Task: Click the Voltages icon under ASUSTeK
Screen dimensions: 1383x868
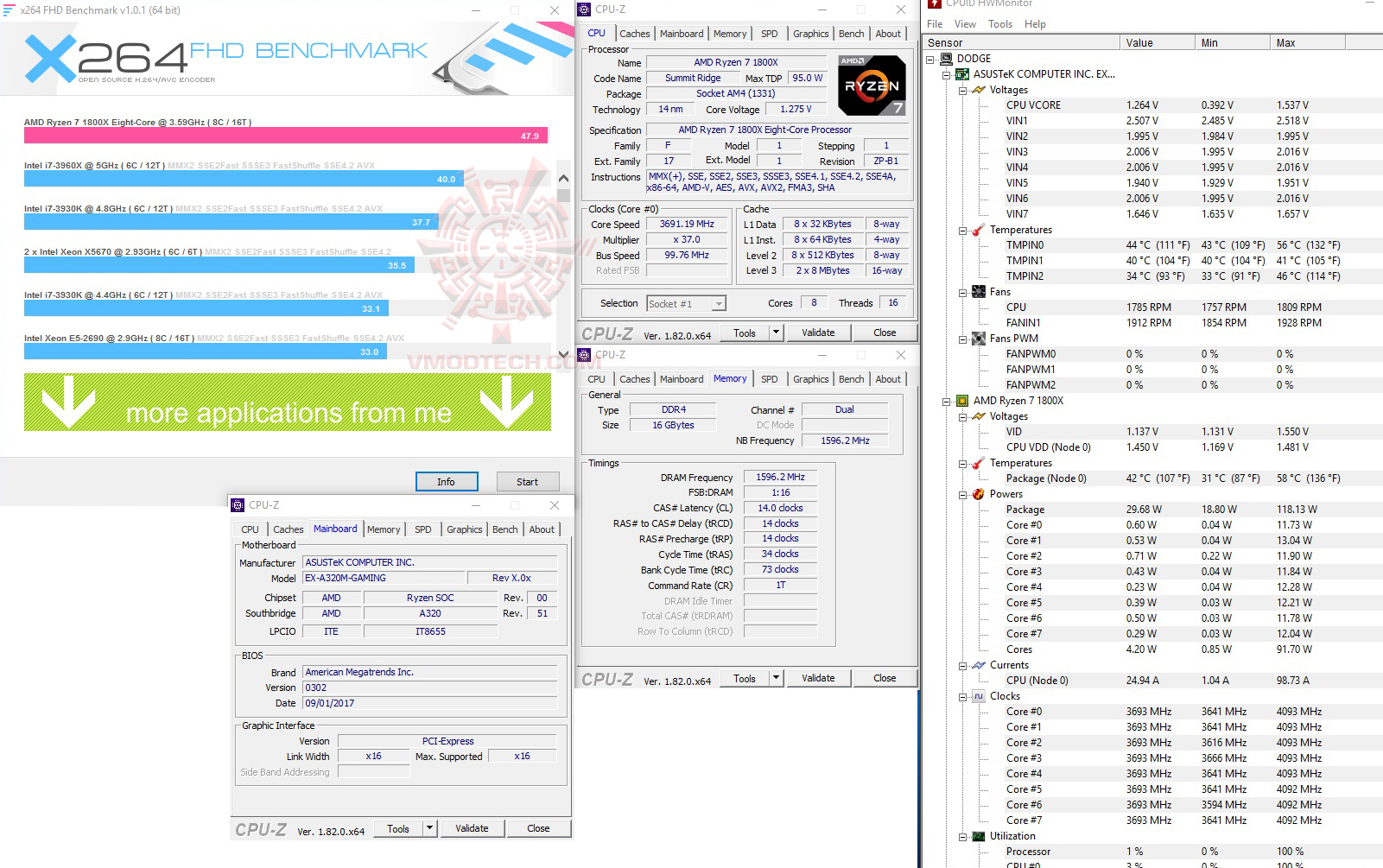Action: coord(979,89)
